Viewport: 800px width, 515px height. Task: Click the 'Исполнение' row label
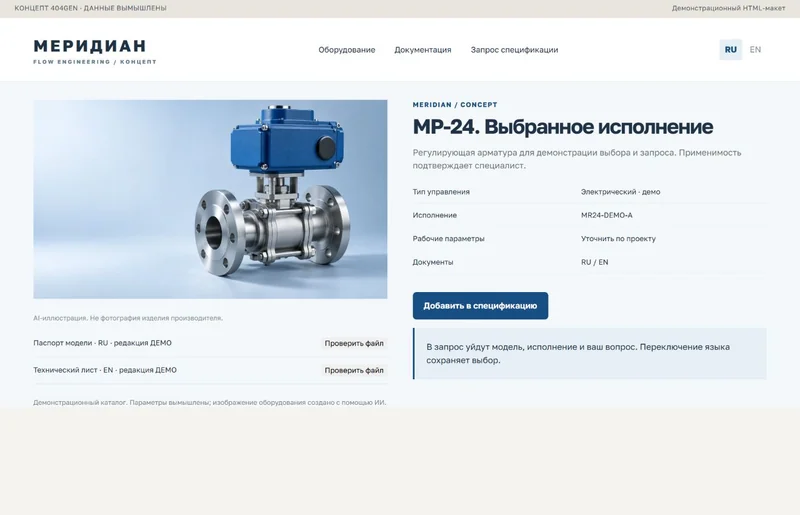pyautogui.click(x=435, y=215)
